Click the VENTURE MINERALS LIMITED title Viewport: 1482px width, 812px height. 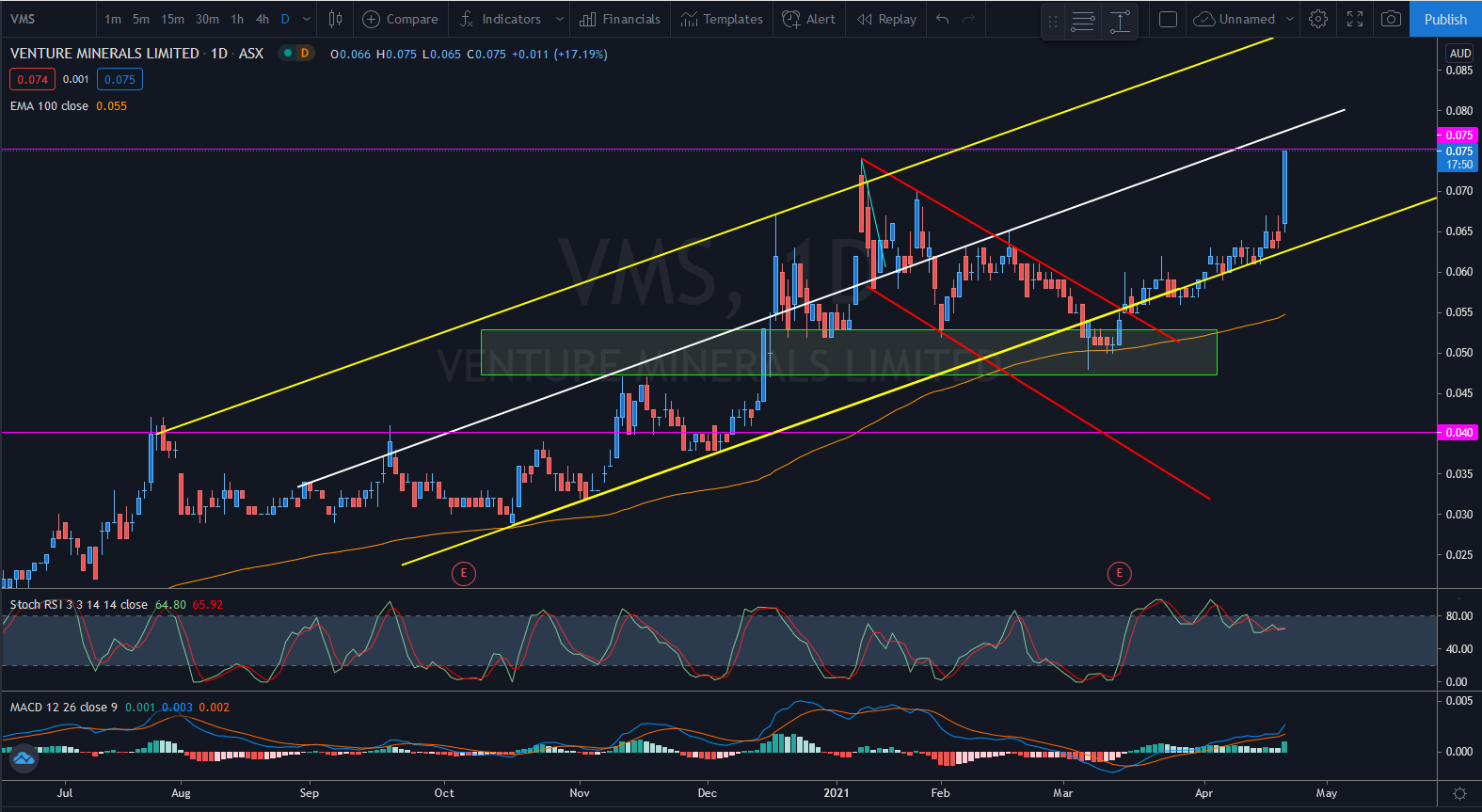(x=104, y=54)
